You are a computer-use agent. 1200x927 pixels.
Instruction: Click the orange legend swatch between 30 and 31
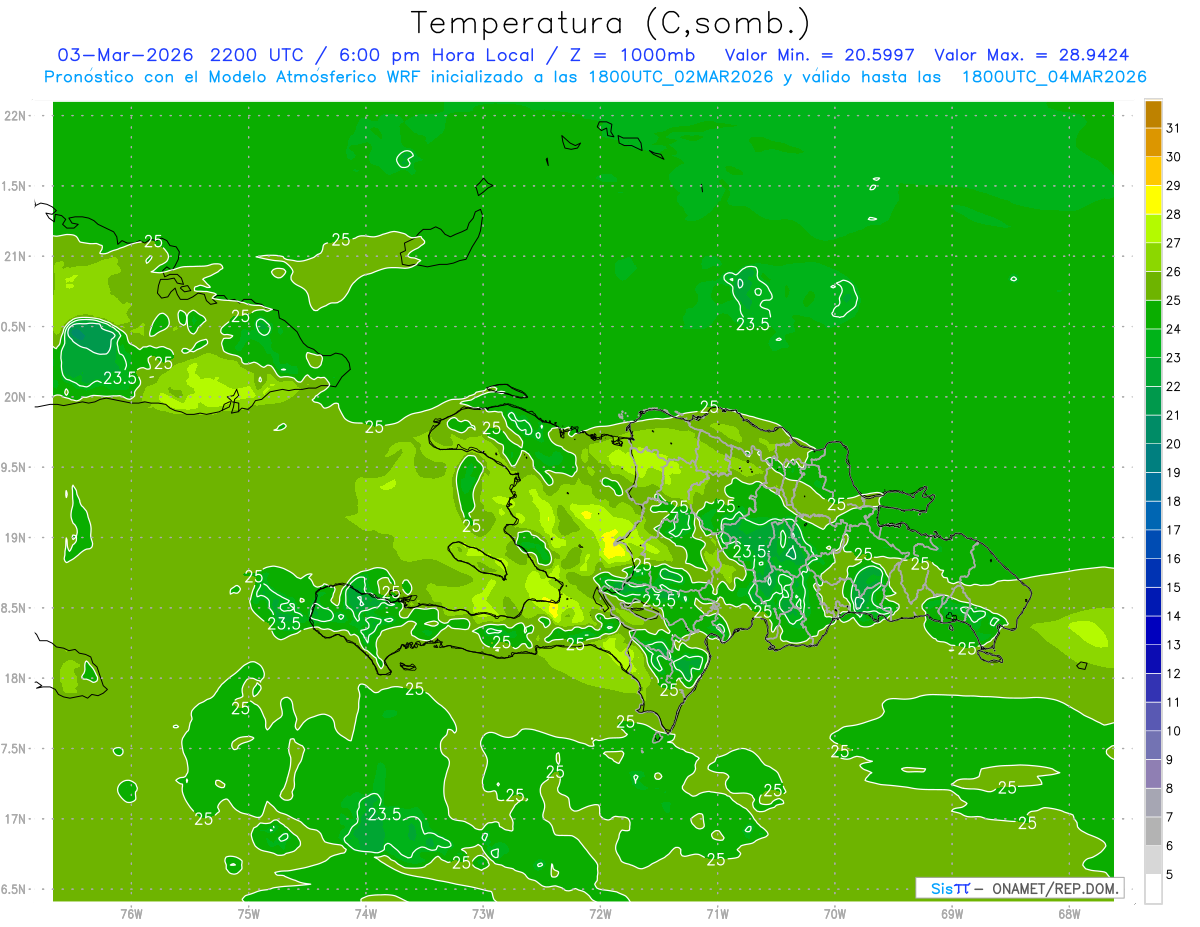(1153, 142)
